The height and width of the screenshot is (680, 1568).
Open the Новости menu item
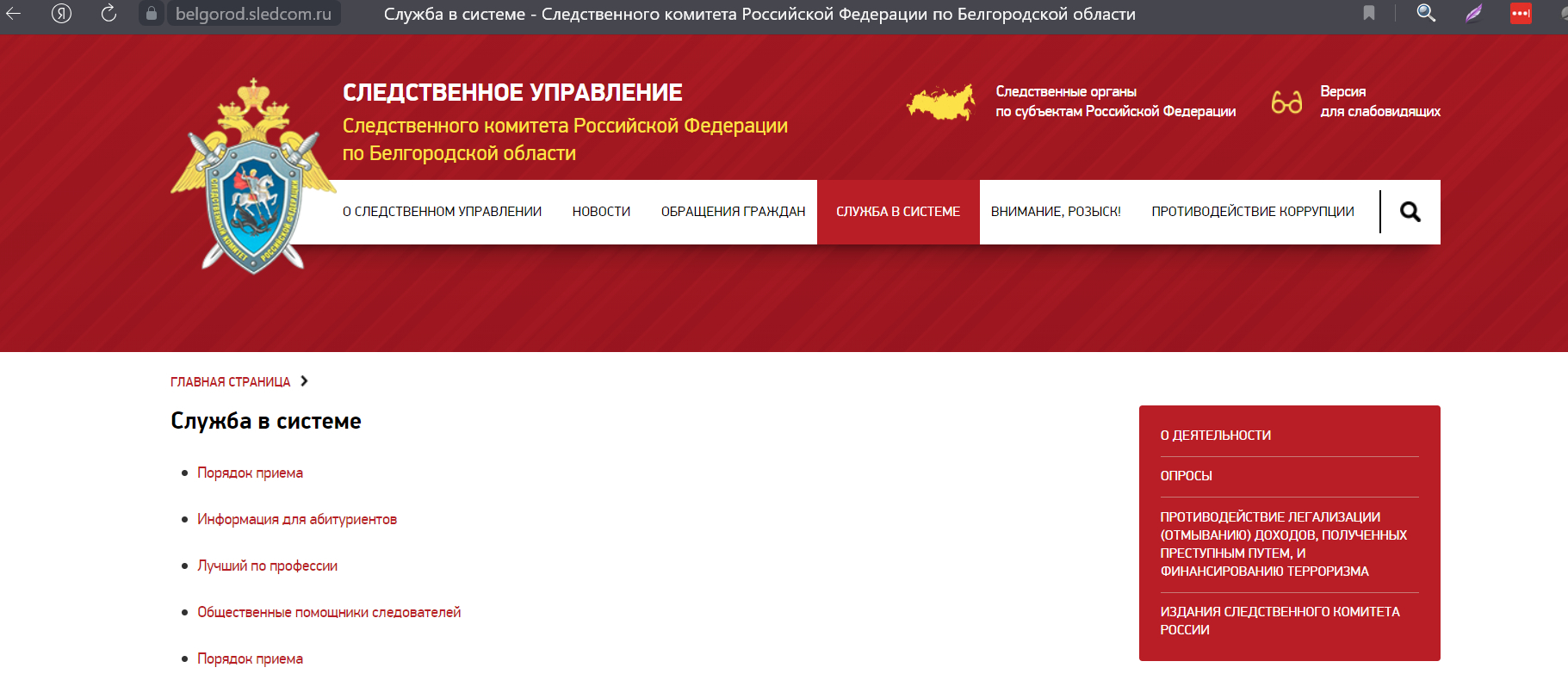(601, 212)
